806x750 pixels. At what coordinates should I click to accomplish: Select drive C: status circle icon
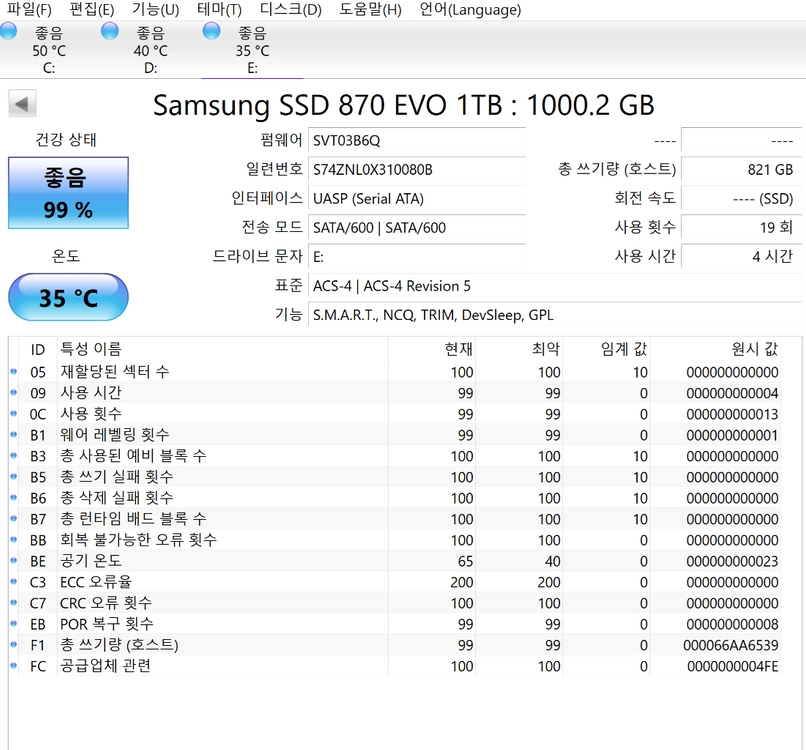point(8,31)
